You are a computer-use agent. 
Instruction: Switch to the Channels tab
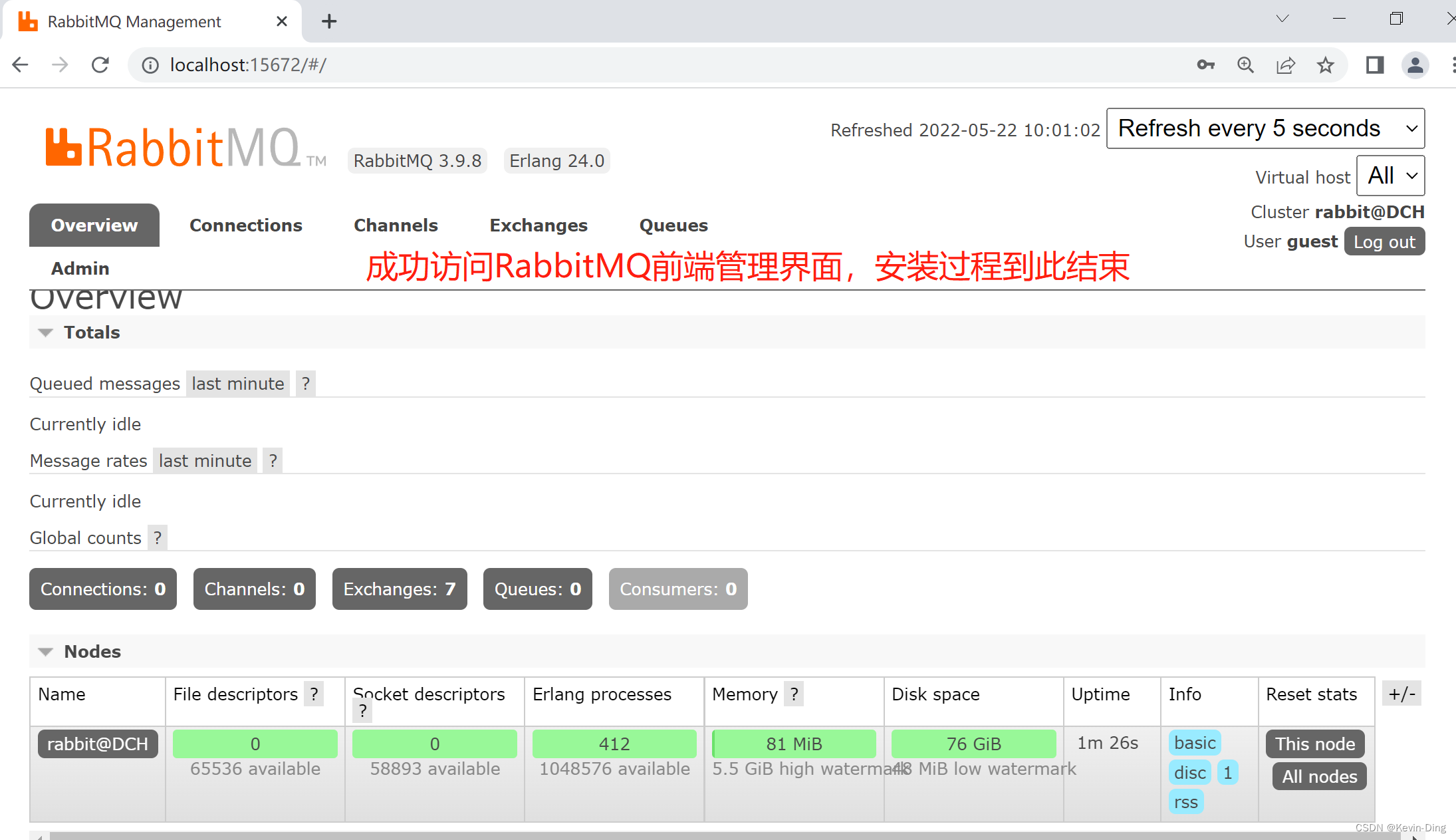point(396,225)
